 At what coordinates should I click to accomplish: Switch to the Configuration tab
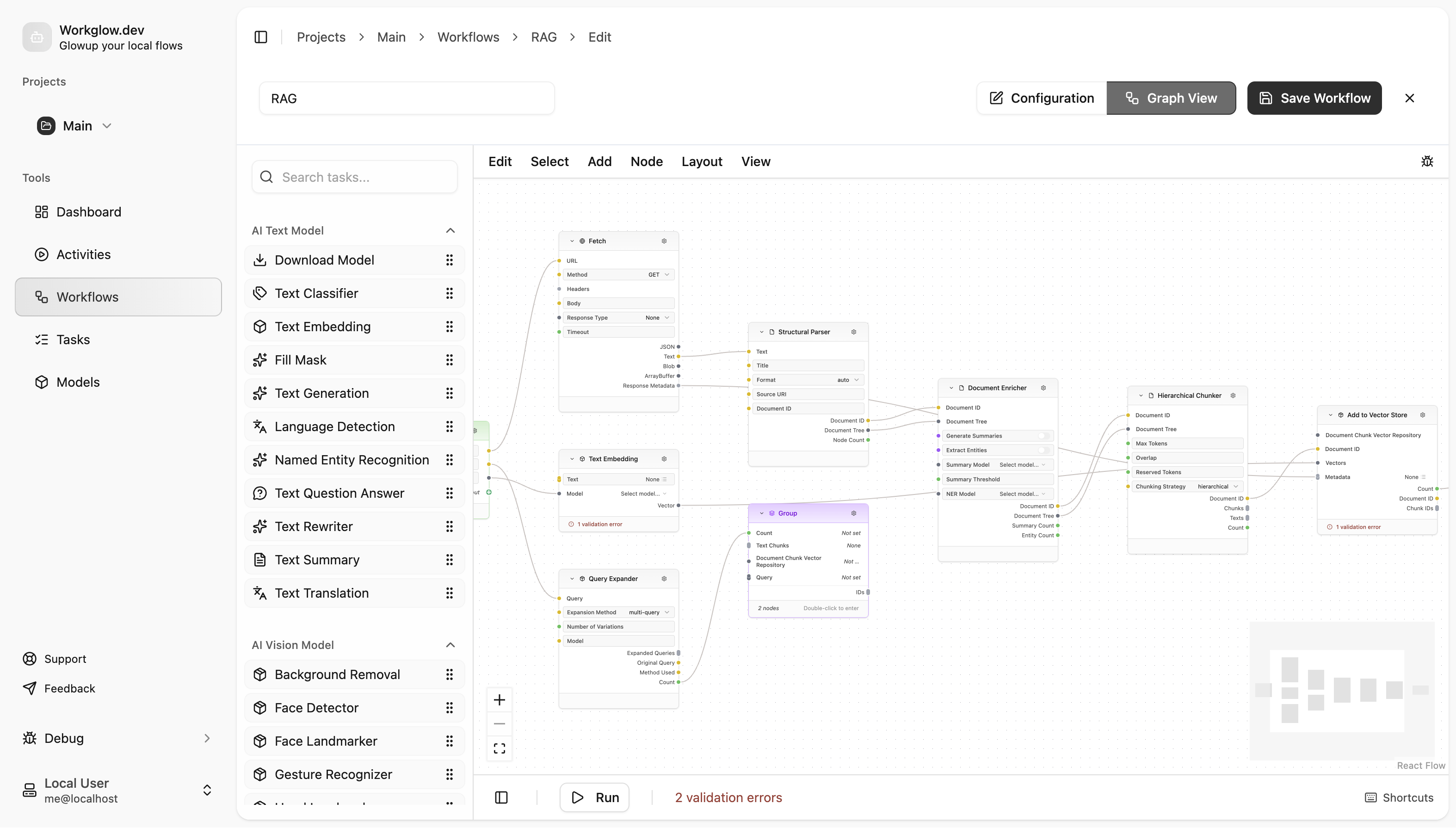click(x=1042, y=99)
